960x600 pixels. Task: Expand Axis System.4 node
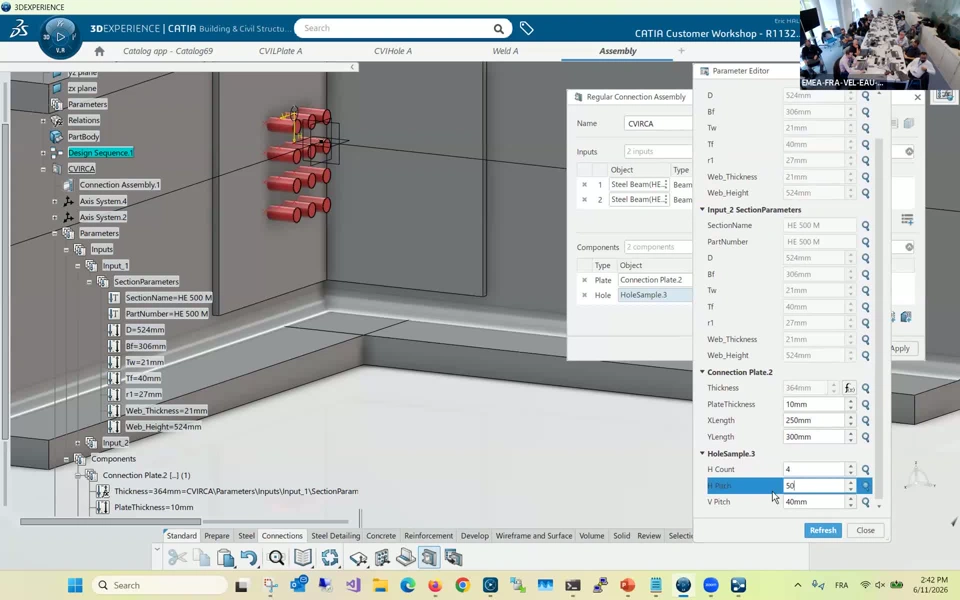[x=54, y=201]
